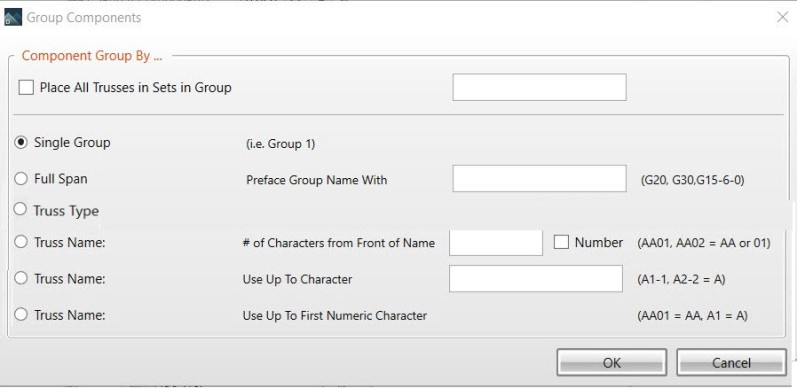Viewport: 797px width, 388px height.
Task: Enable Place All Trusses in Sets checkbox
Action: pos(26,87)
